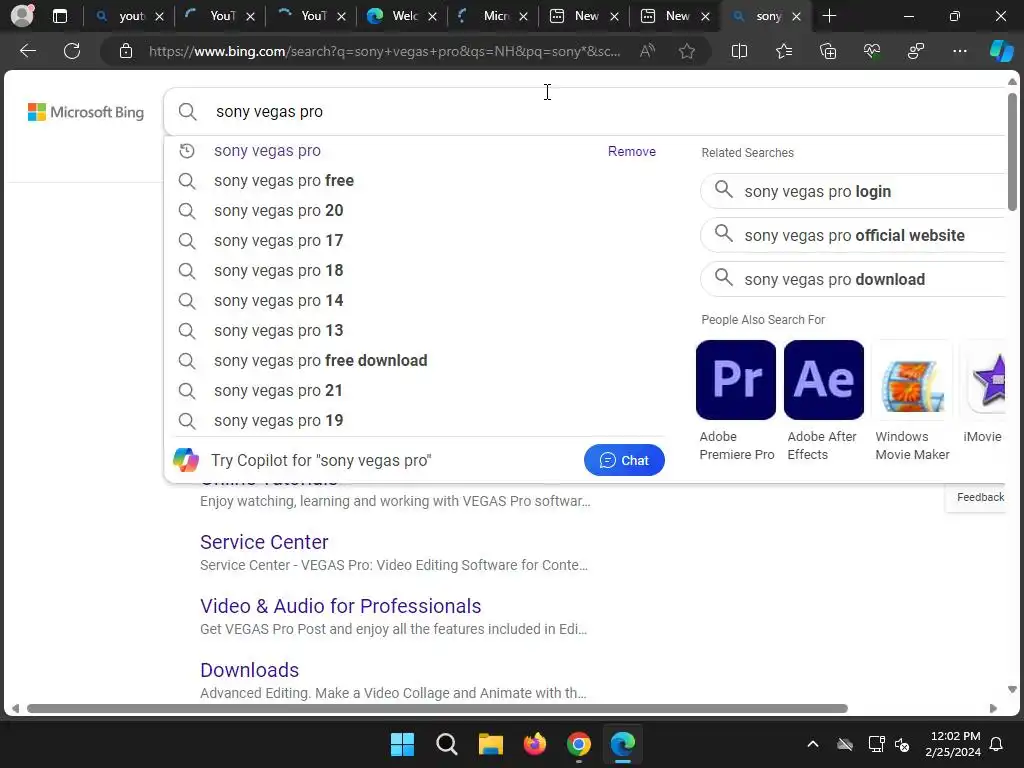Click the address bar URL

pyautogui.click(x=385, y=51)
